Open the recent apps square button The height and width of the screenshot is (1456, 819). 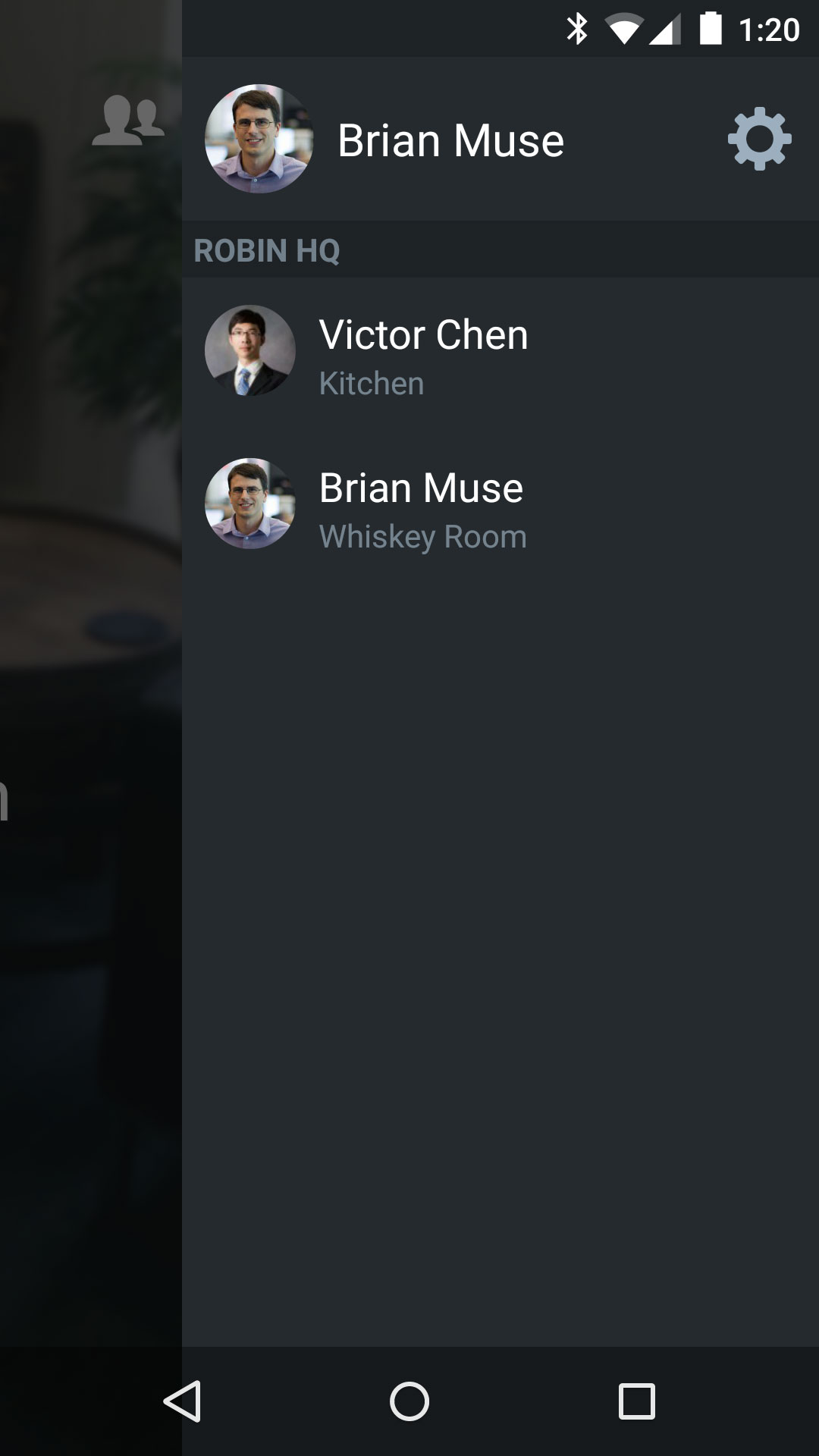tap(637, 1401)
